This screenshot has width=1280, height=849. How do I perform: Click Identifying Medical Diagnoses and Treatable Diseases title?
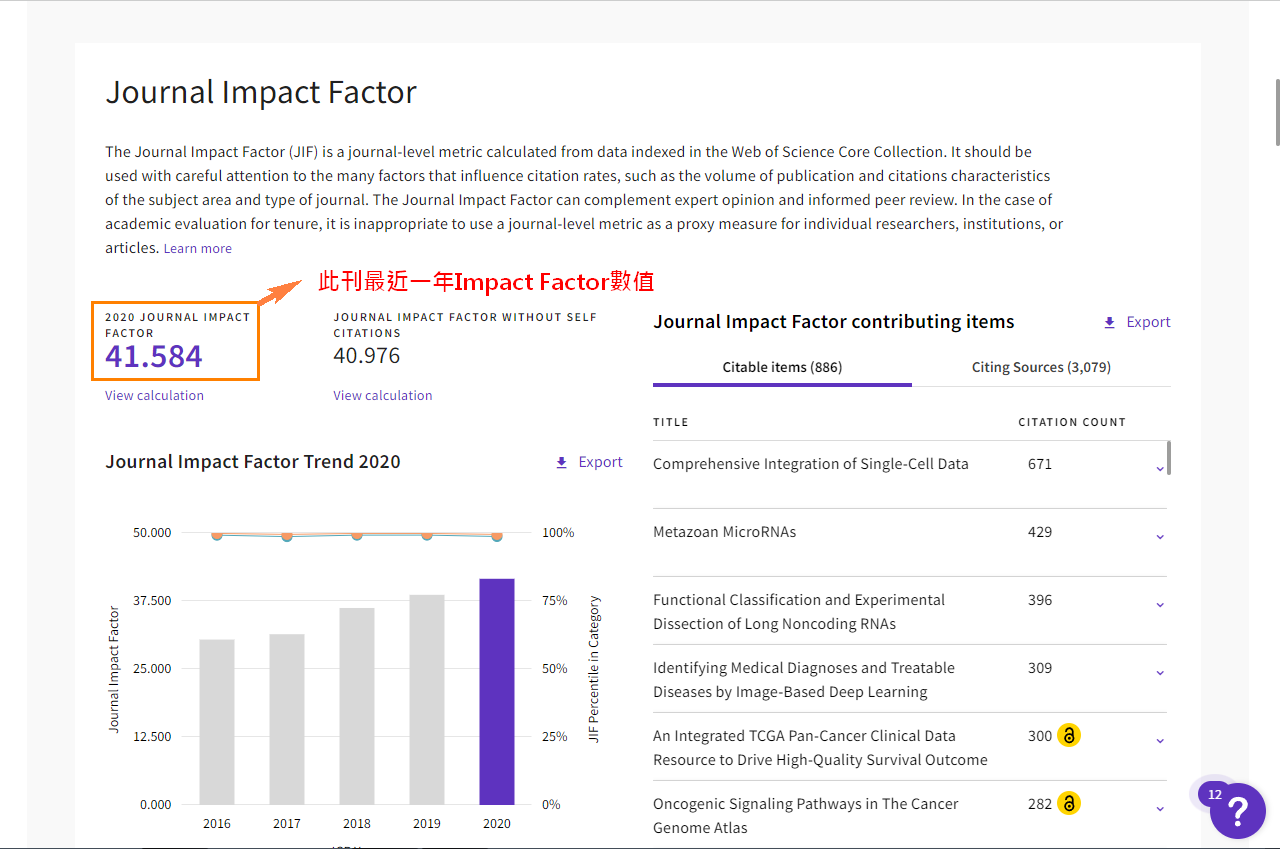coord(804,680)
